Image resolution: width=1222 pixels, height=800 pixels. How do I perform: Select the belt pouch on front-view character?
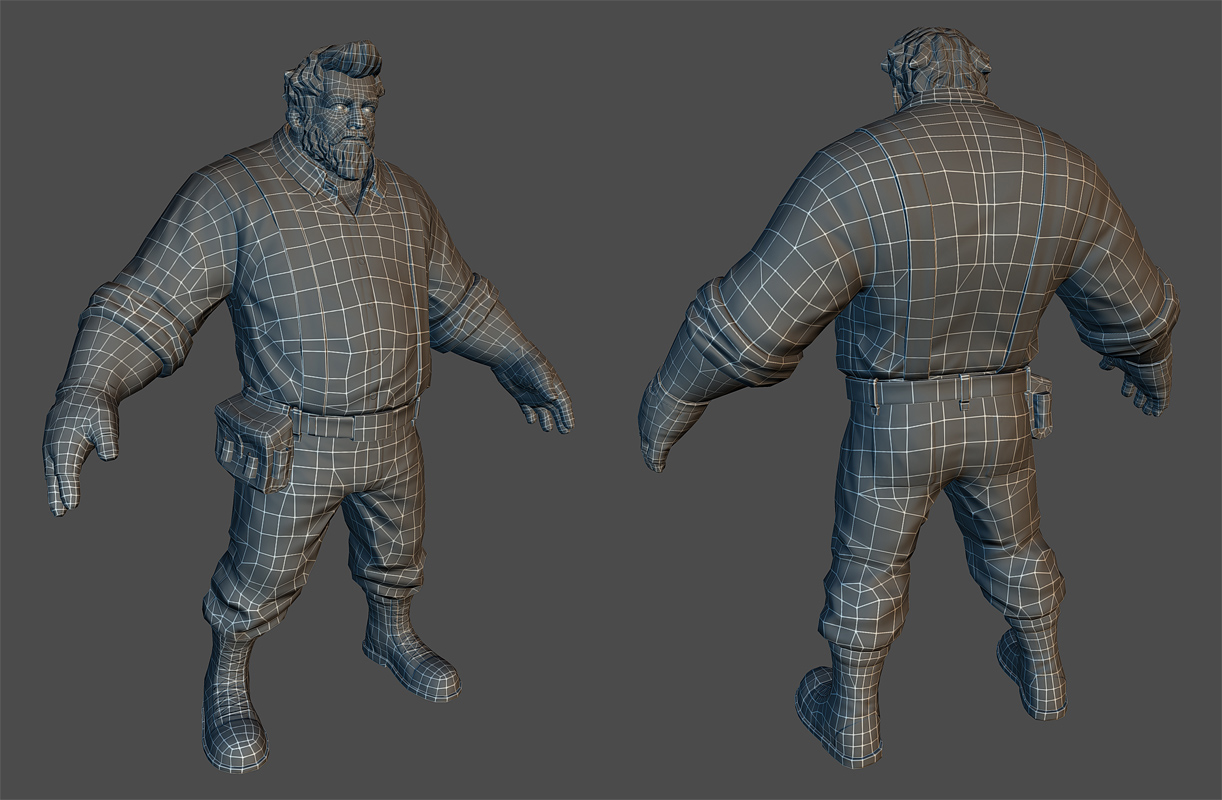point(254,440)
